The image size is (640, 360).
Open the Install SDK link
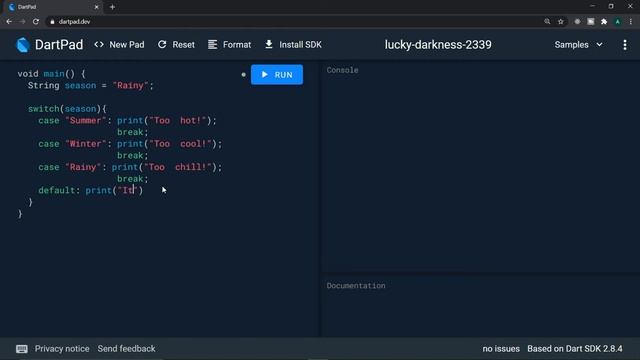coord(293,44)
